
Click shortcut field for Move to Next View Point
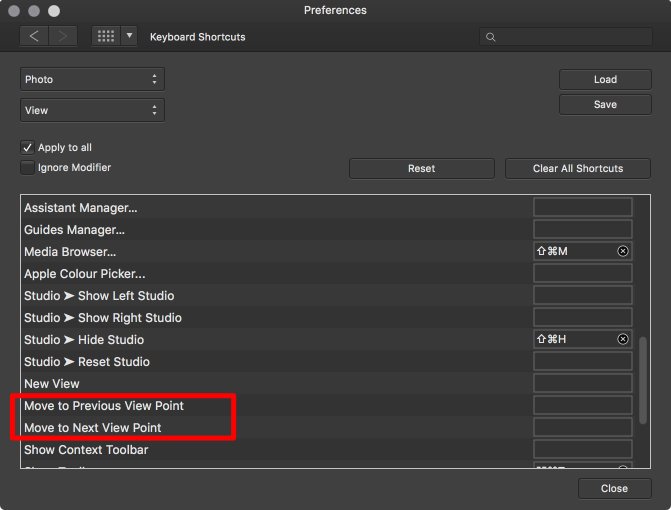(582, 427)
